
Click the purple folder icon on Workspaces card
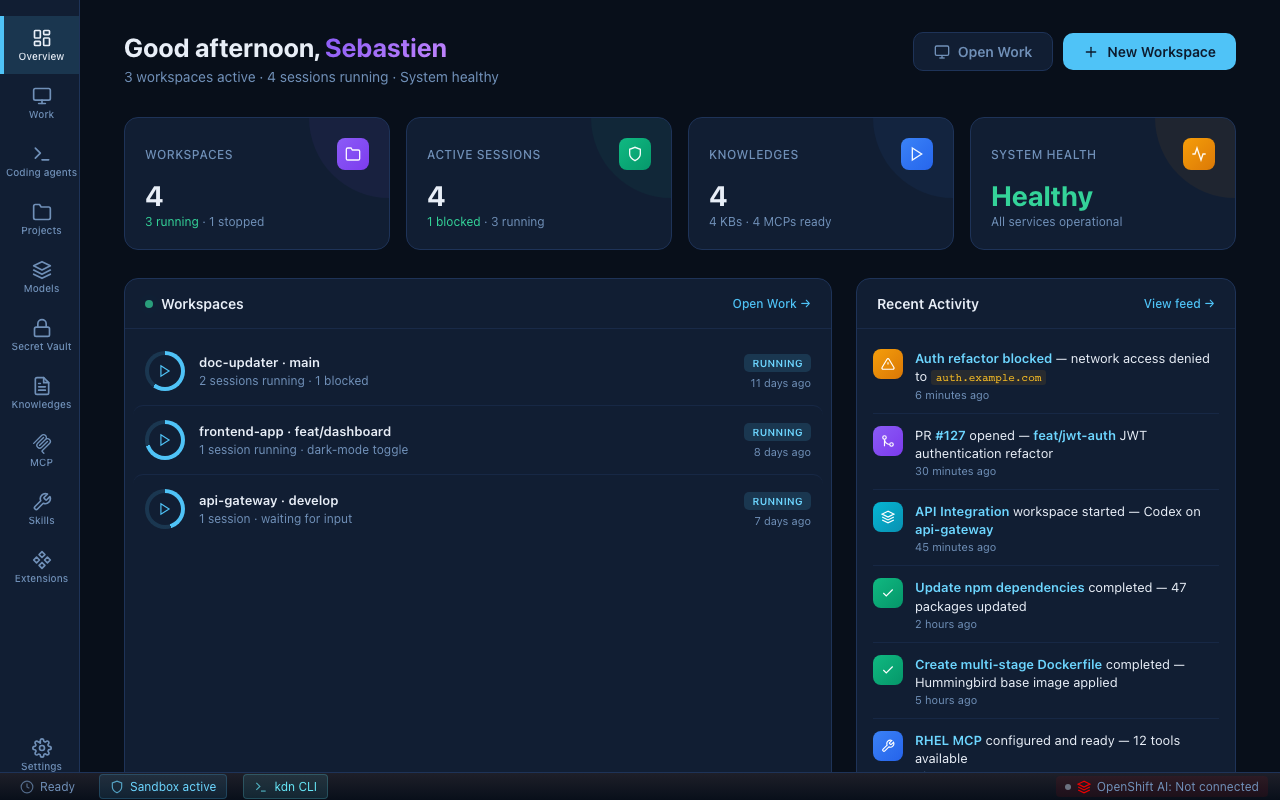click(353, 154)
